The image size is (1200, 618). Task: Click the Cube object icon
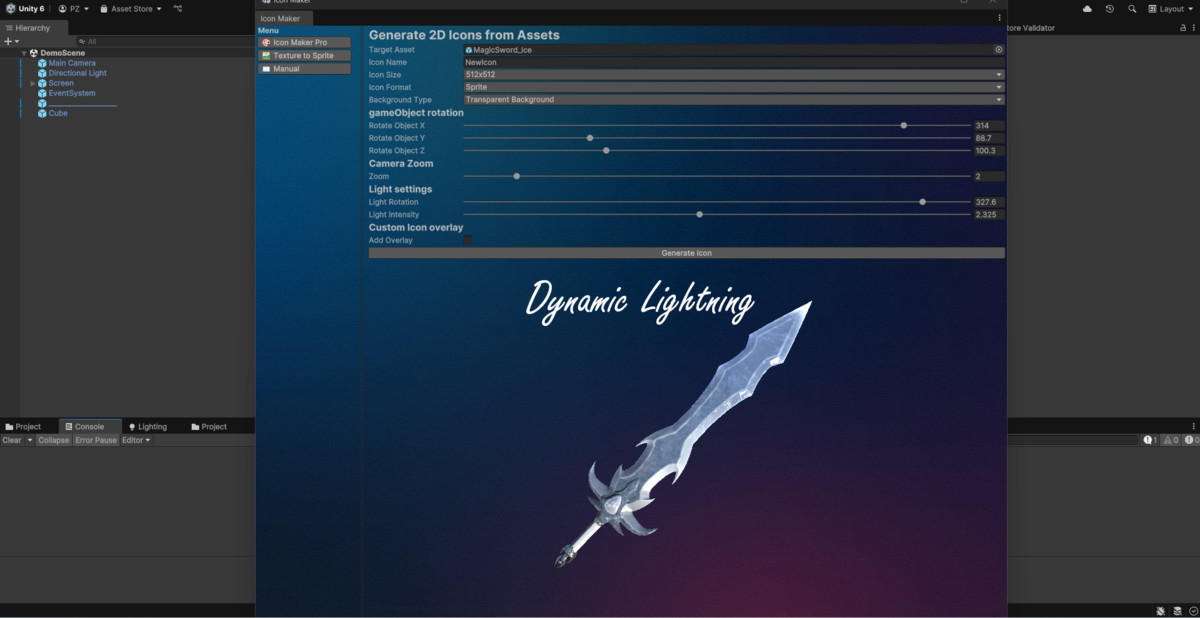click(x=42, y=113)
